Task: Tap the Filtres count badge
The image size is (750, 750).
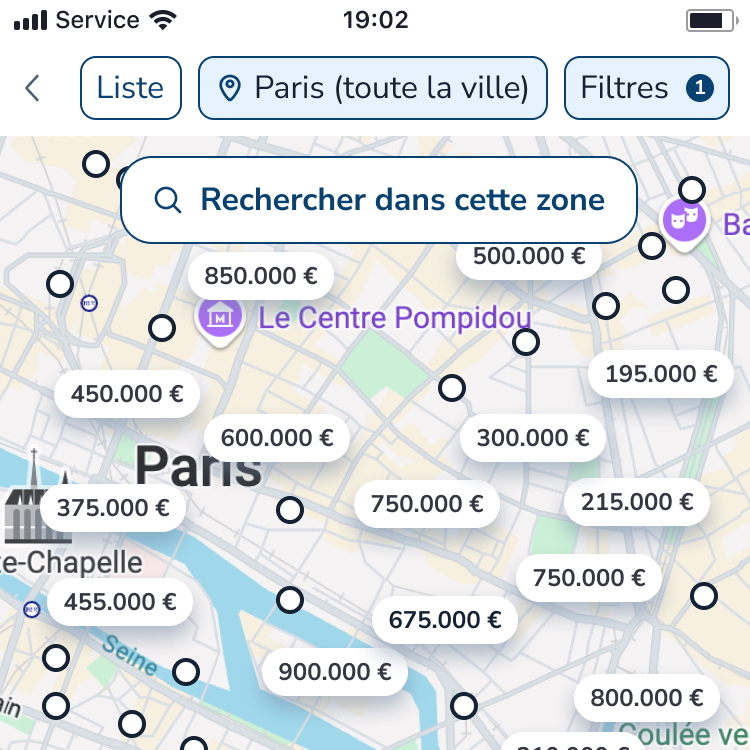Action: click(x=700, y=88)
